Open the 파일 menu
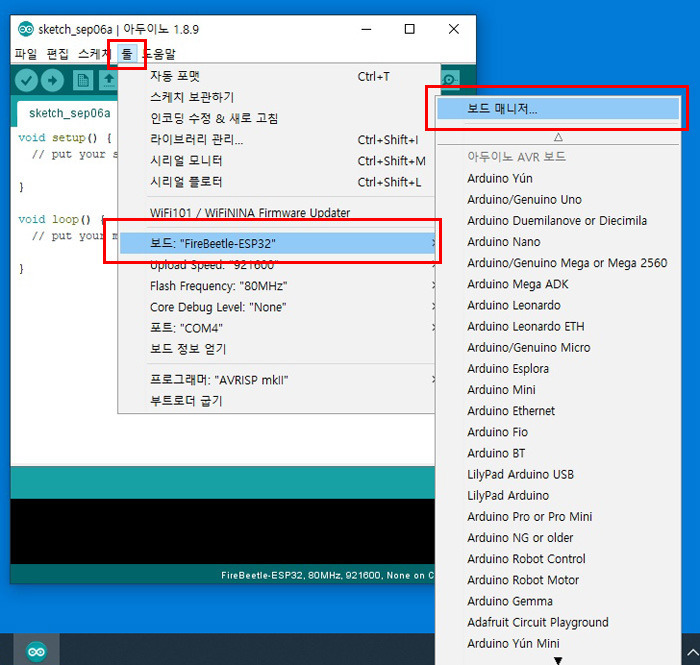This screenshot has width=700, height=665. pyautogui.click(x=25, y=54)
